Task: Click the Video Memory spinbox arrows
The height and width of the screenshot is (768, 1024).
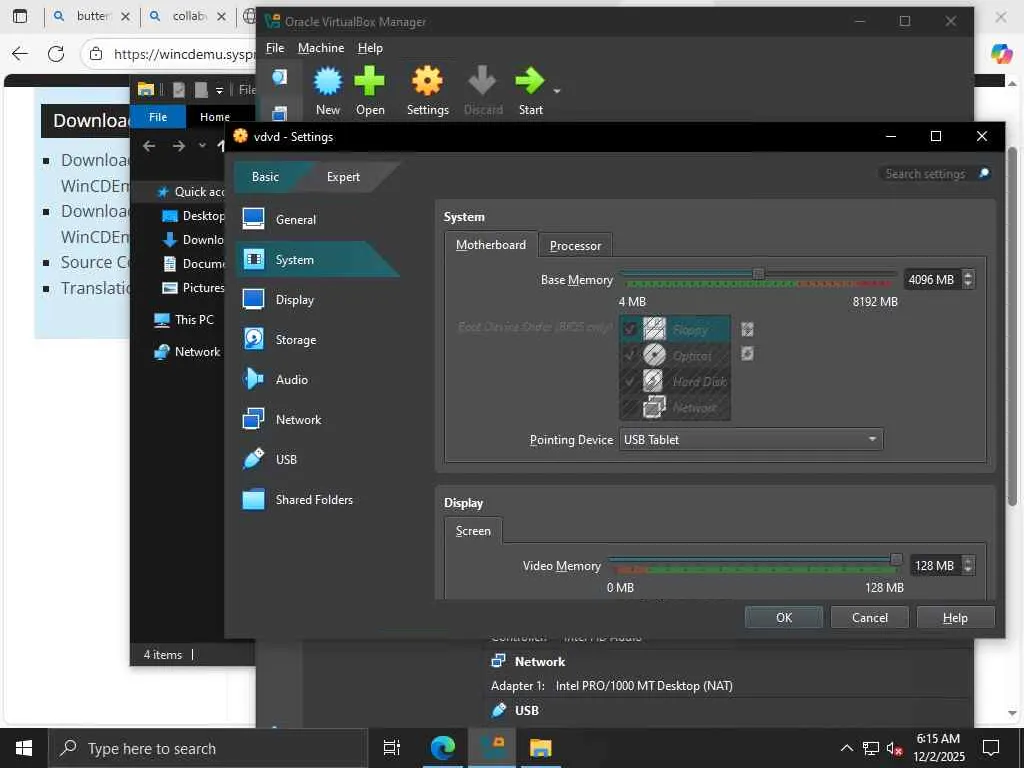Action: [x=968, y=566]
